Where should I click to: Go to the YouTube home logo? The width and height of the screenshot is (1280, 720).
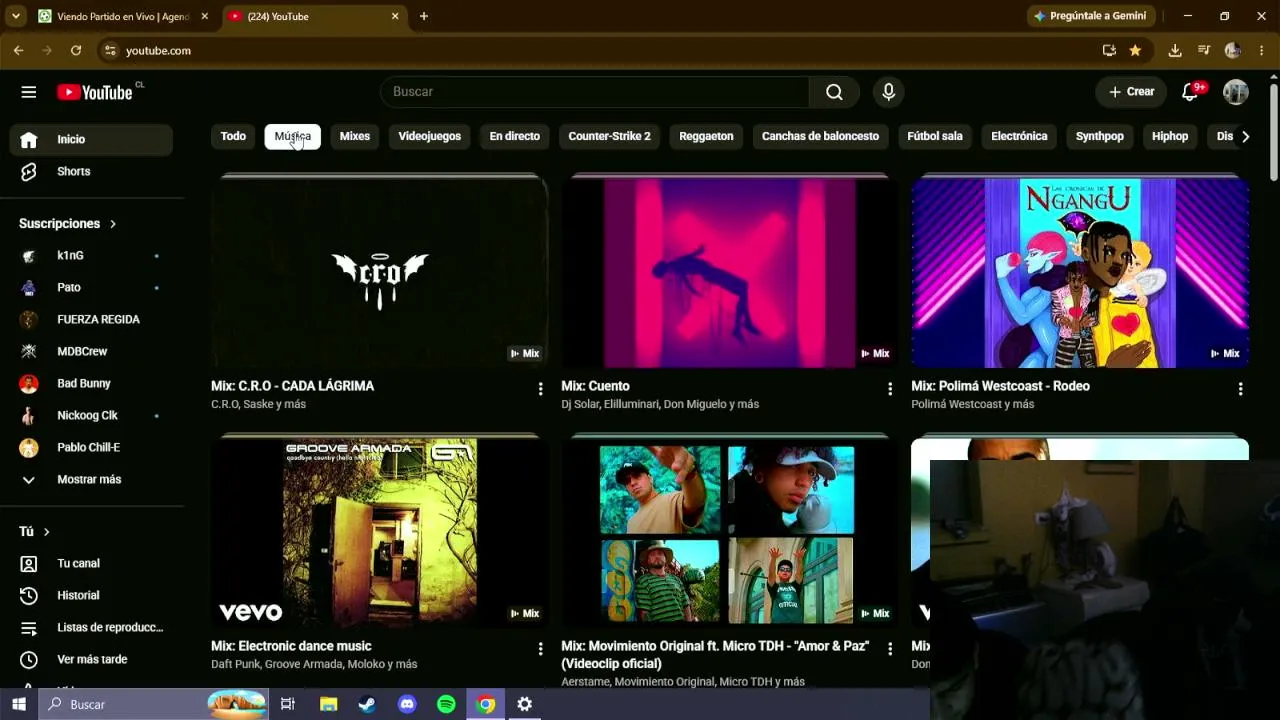(95, 92)
